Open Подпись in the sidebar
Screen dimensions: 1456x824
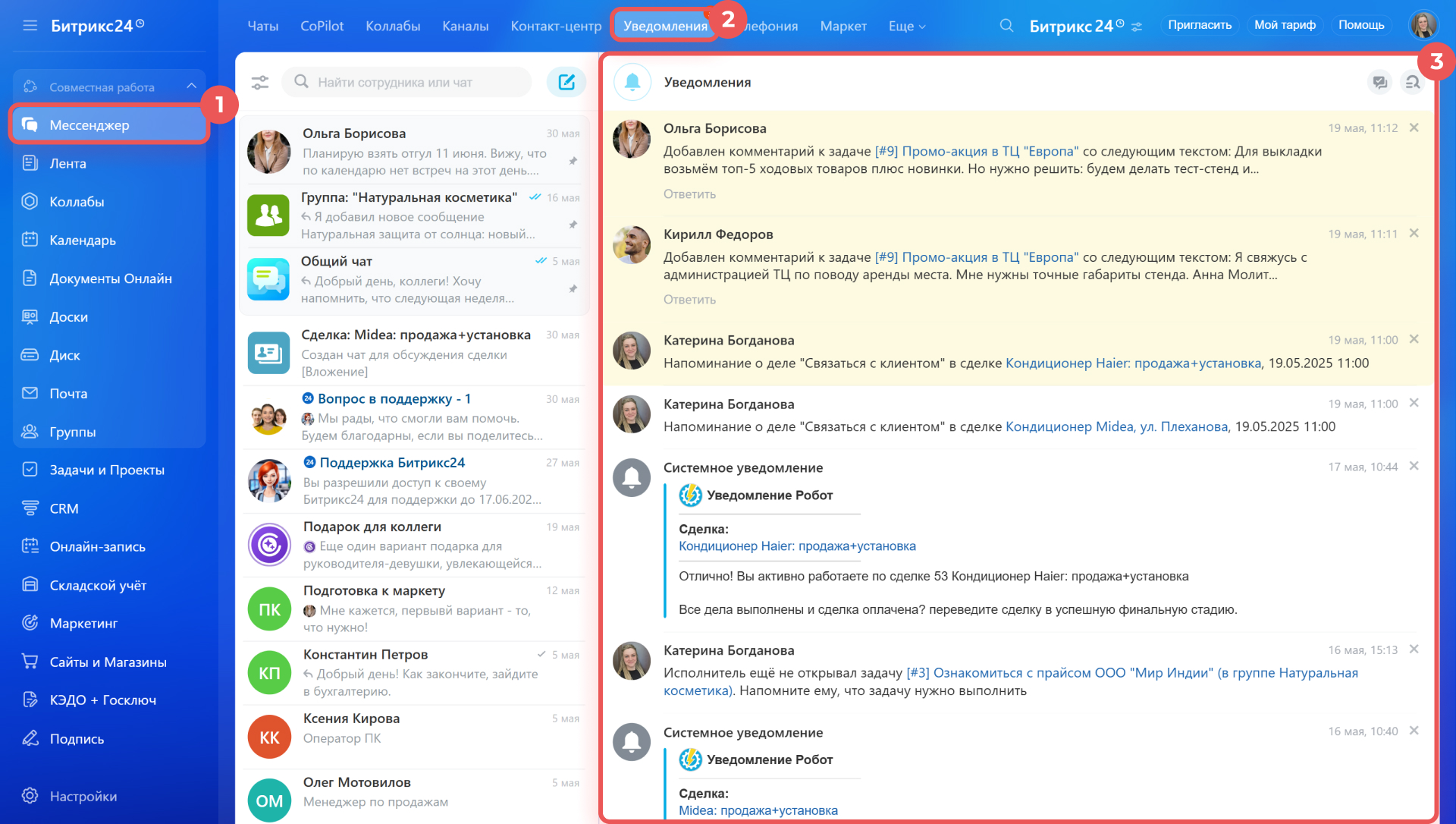[x=109, y=738]
